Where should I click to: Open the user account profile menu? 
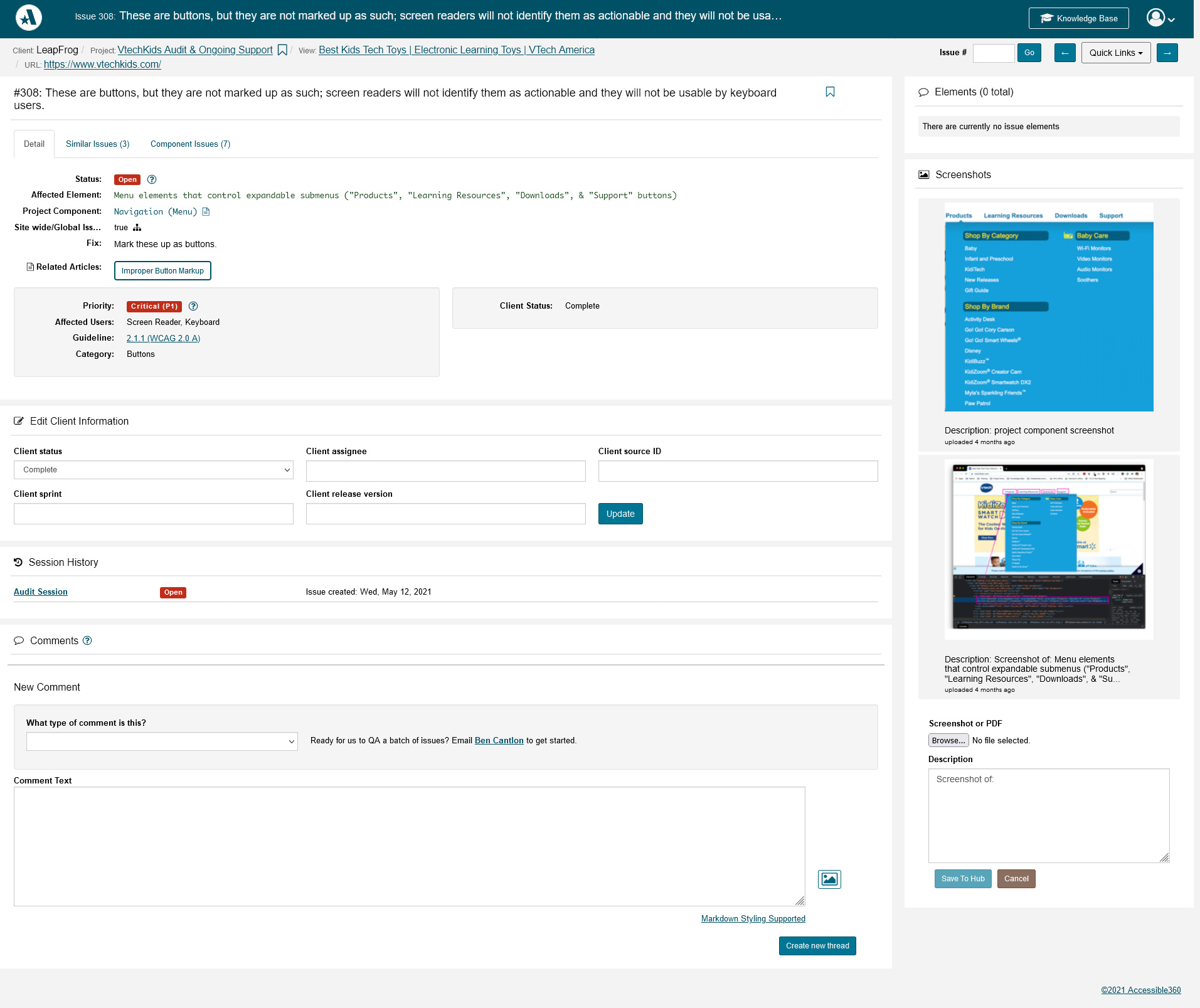pyautogui.click(x=1160, y=18)
